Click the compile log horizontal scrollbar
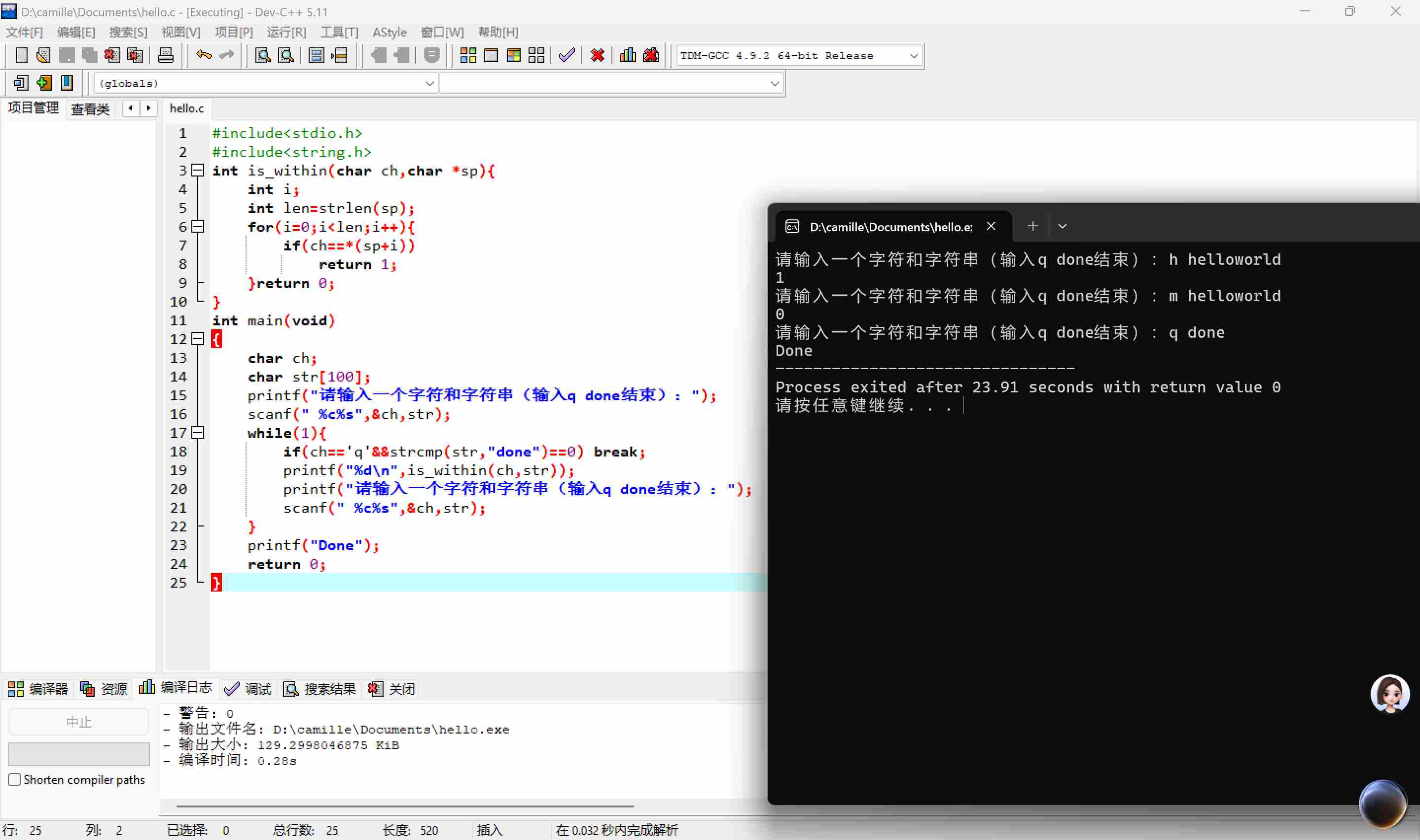1420x840 pixels. coord(405,805)
